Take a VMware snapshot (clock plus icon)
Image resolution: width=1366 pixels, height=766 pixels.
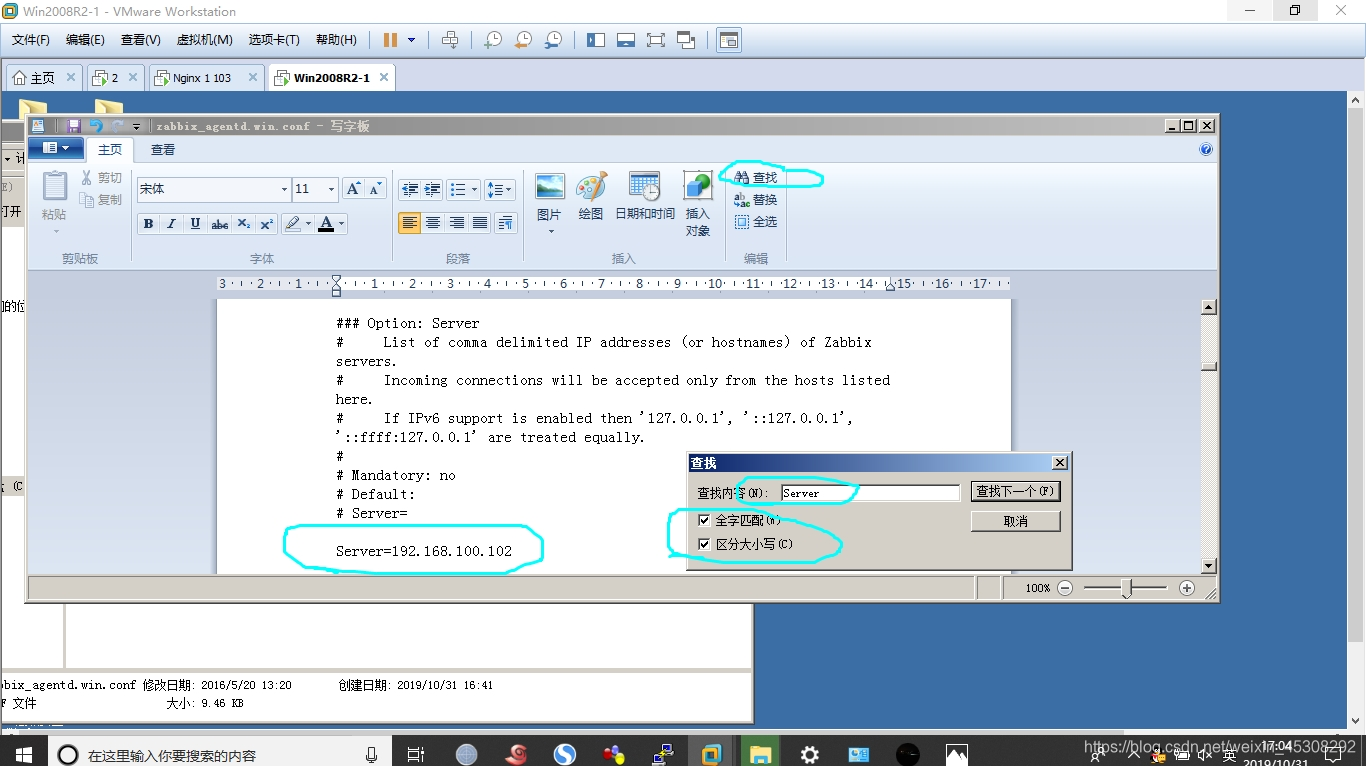(x=492, y=40)
